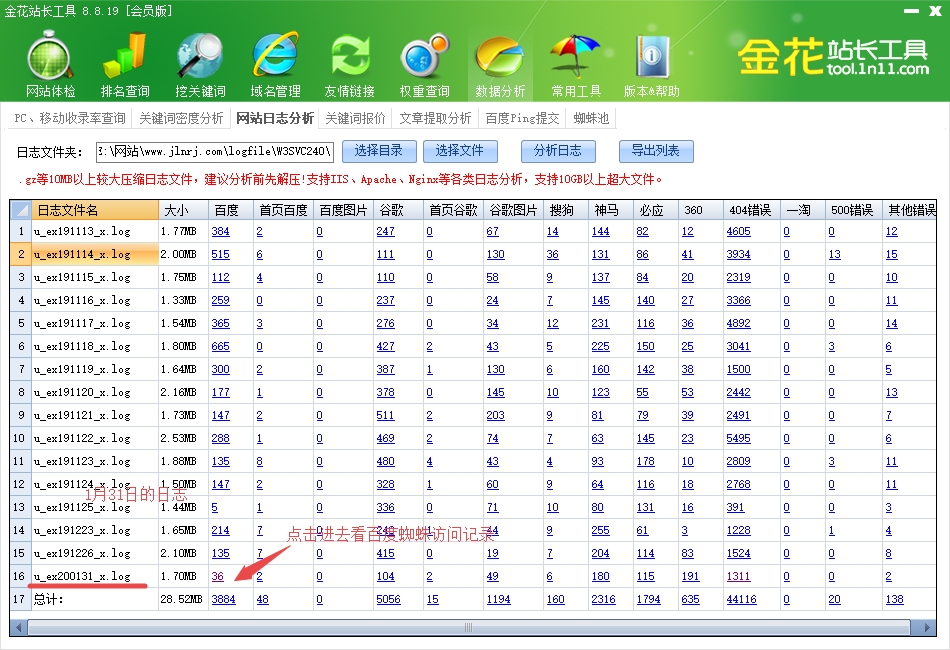This screenshot has width=950, height=650.
Task: Open the 蜘蛛池 tab
Action: [591, 118]
